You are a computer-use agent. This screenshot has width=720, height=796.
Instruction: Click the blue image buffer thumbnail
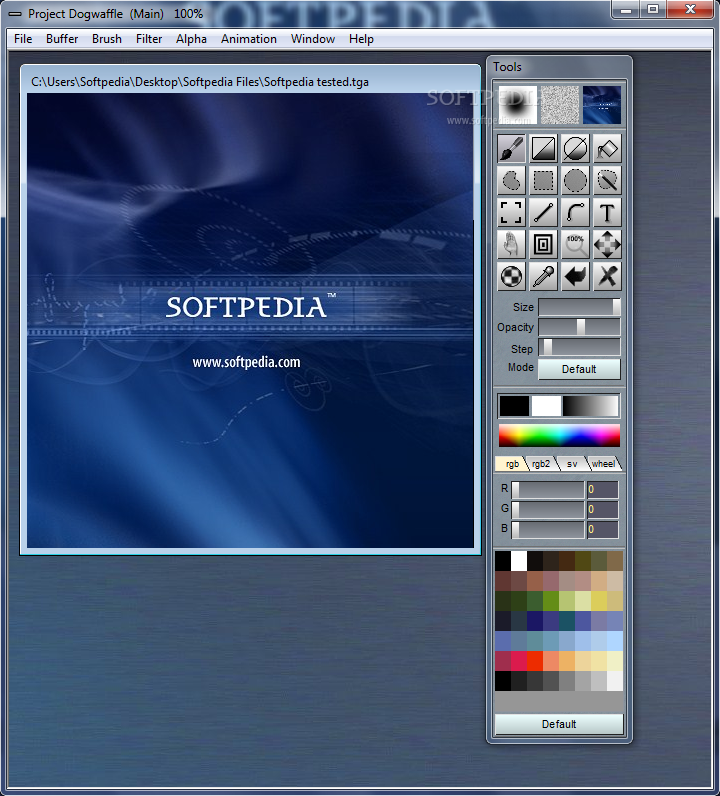tap(602, 105)
